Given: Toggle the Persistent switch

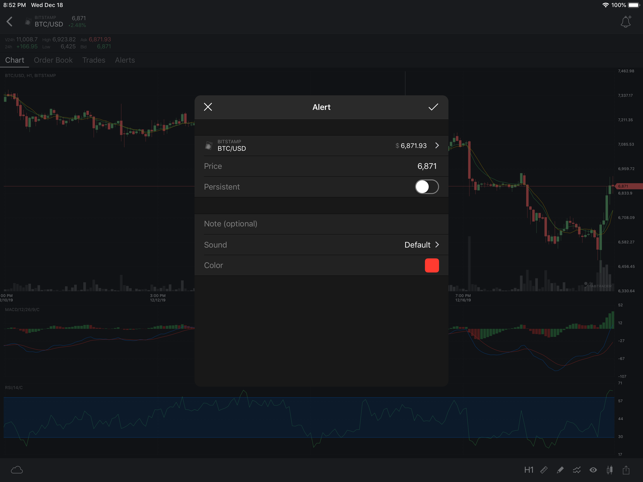Looking at the screenshot, I should point(426,187).
